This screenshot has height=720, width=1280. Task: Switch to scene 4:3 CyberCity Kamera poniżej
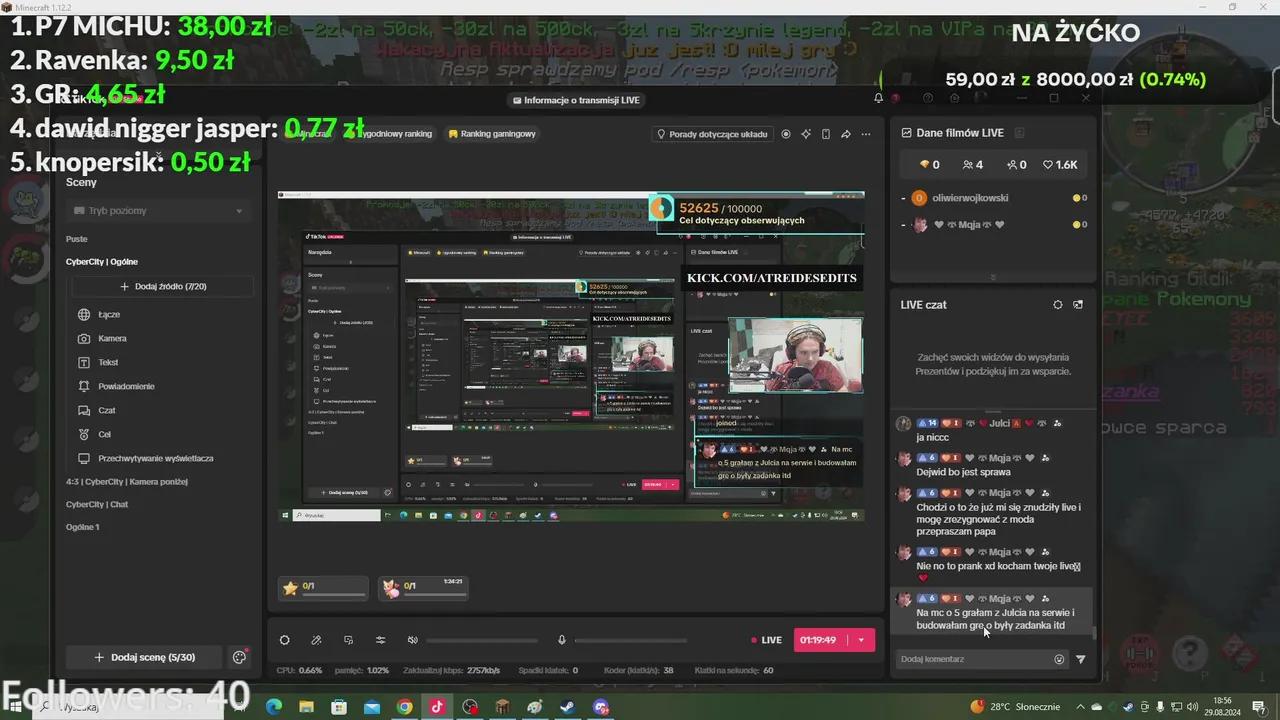(127, 482)
